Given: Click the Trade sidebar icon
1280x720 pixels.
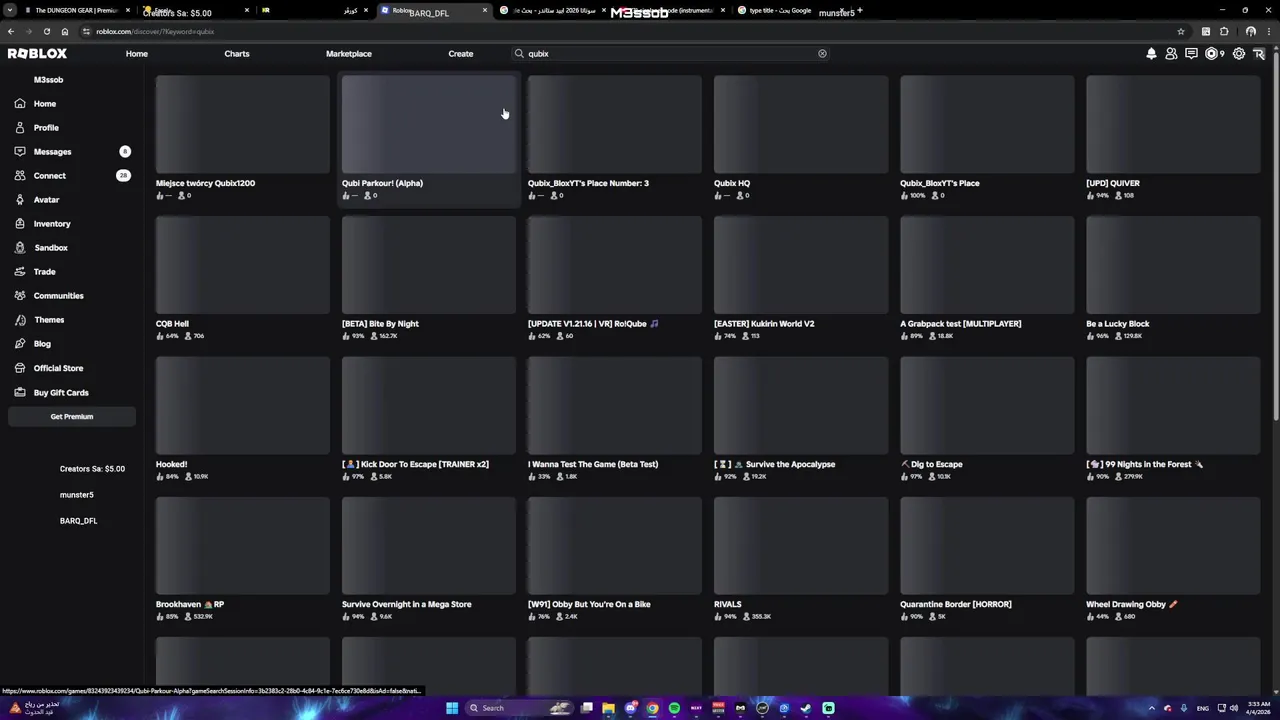Looking at the screenshot, I should (x=20, y=272).
